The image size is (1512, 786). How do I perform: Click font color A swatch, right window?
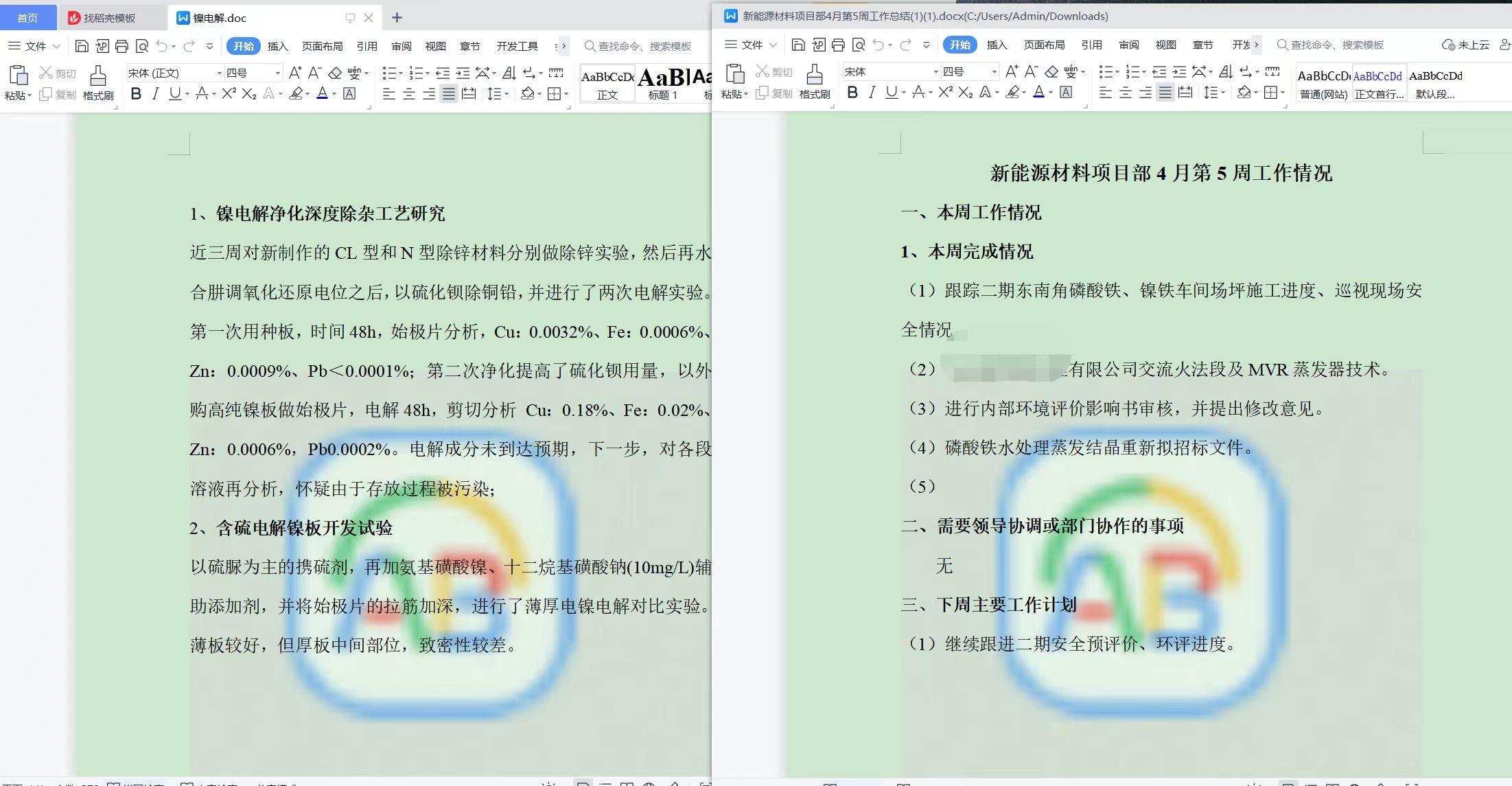coord(1038,92)
